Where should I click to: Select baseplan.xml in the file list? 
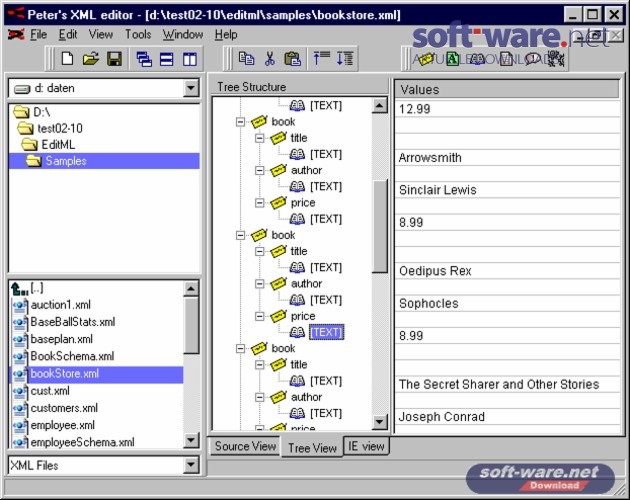click(x=61, y=339)
